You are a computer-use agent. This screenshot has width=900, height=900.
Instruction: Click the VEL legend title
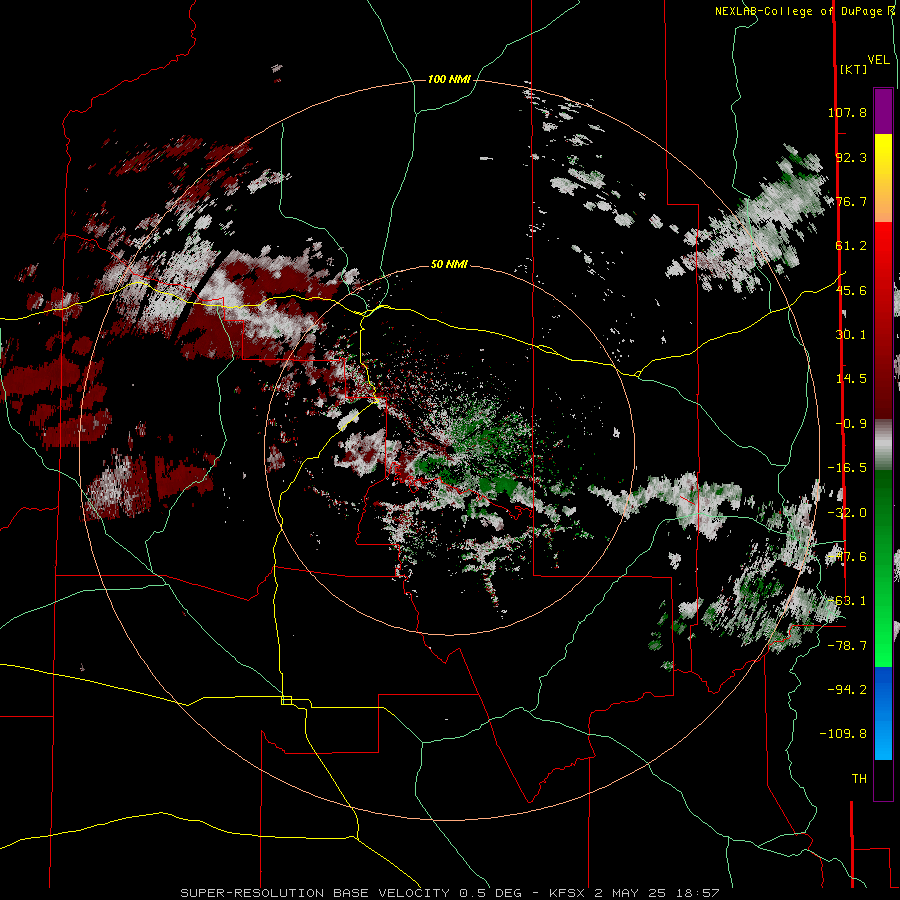pos(879,60)
